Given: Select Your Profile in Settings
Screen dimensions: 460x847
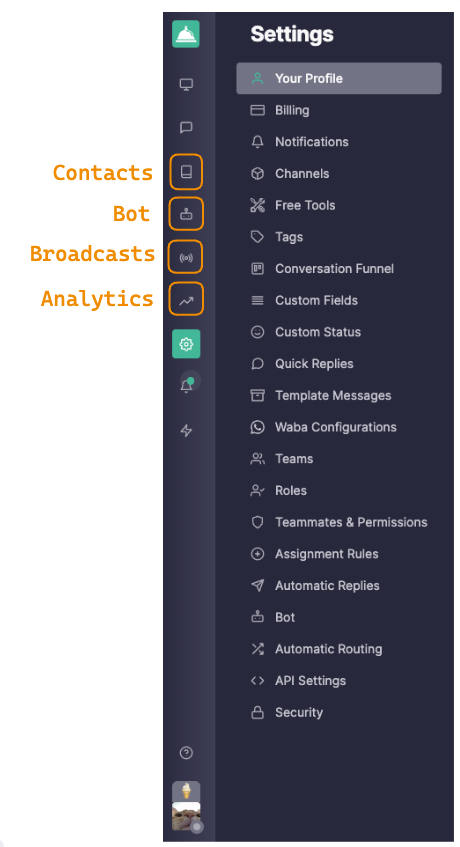Looking at the screenshot, I should point(339,78).
